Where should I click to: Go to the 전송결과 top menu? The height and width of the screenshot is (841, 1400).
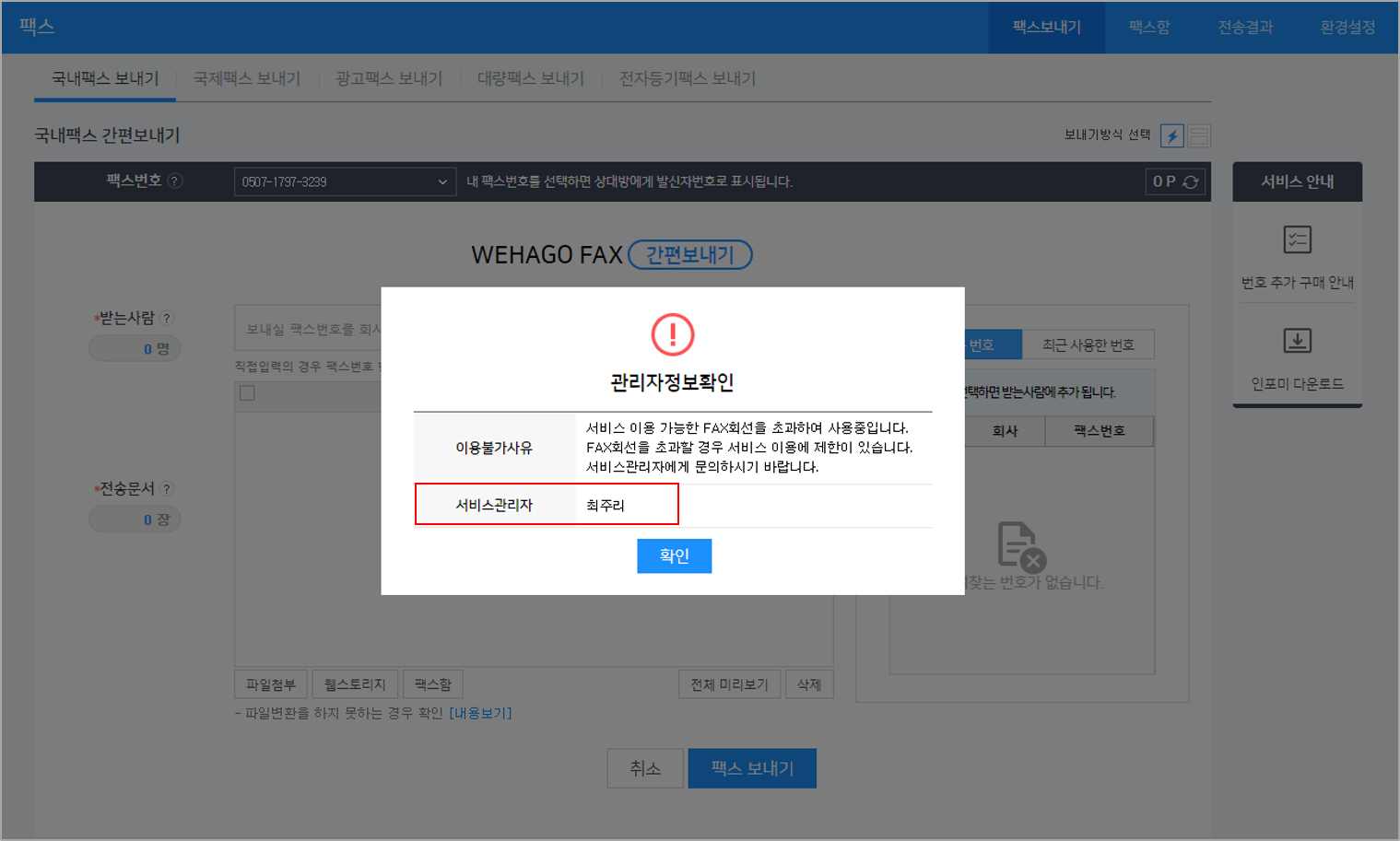pyautogui.click(x=1244, y=28)
